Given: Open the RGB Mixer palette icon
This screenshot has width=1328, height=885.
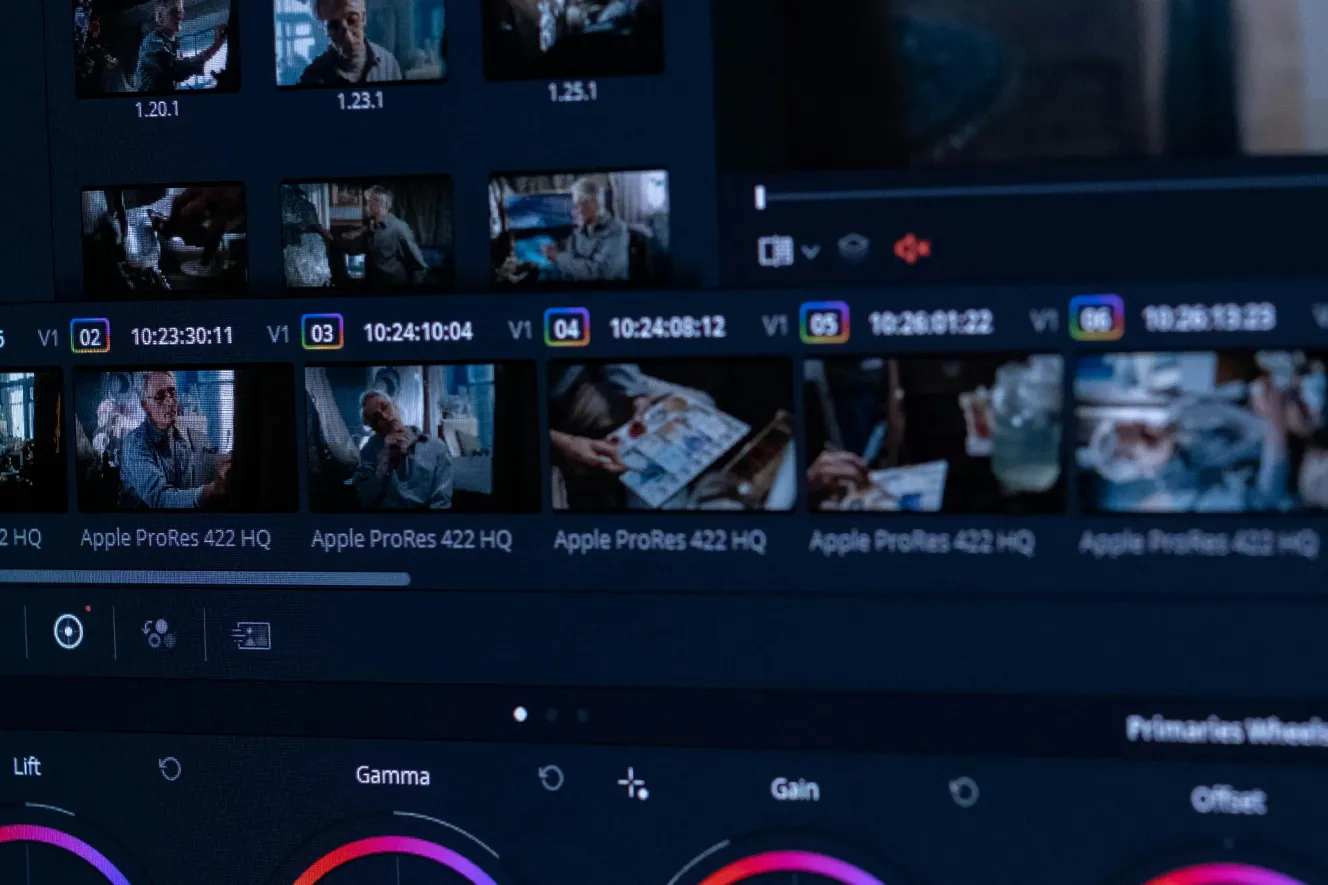Looking at the screenshot, I should (x=158, y=633).
